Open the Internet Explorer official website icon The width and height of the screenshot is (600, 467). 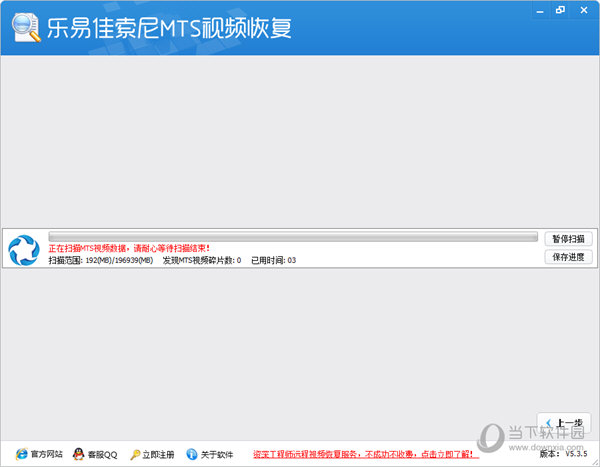(21, 454)
